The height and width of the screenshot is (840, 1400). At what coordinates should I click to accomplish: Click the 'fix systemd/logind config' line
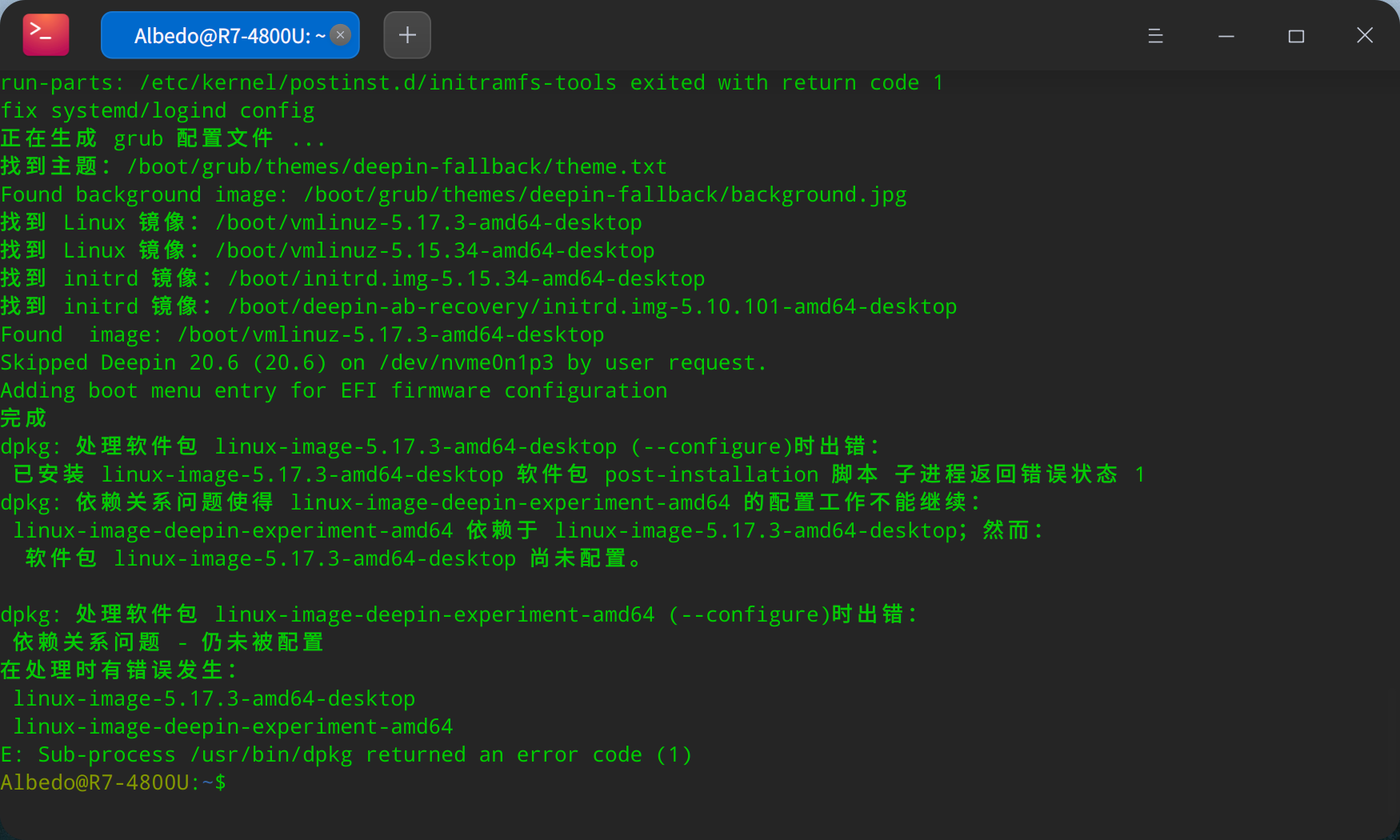point(158,110)
